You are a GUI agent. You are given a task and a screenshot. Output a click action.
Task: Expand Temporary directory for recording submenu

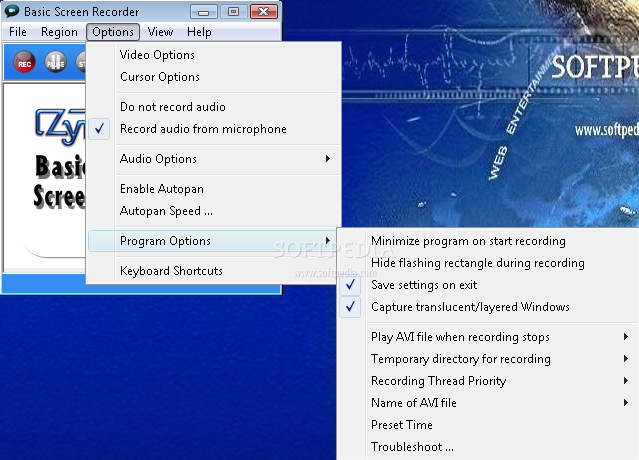[489, 359]
